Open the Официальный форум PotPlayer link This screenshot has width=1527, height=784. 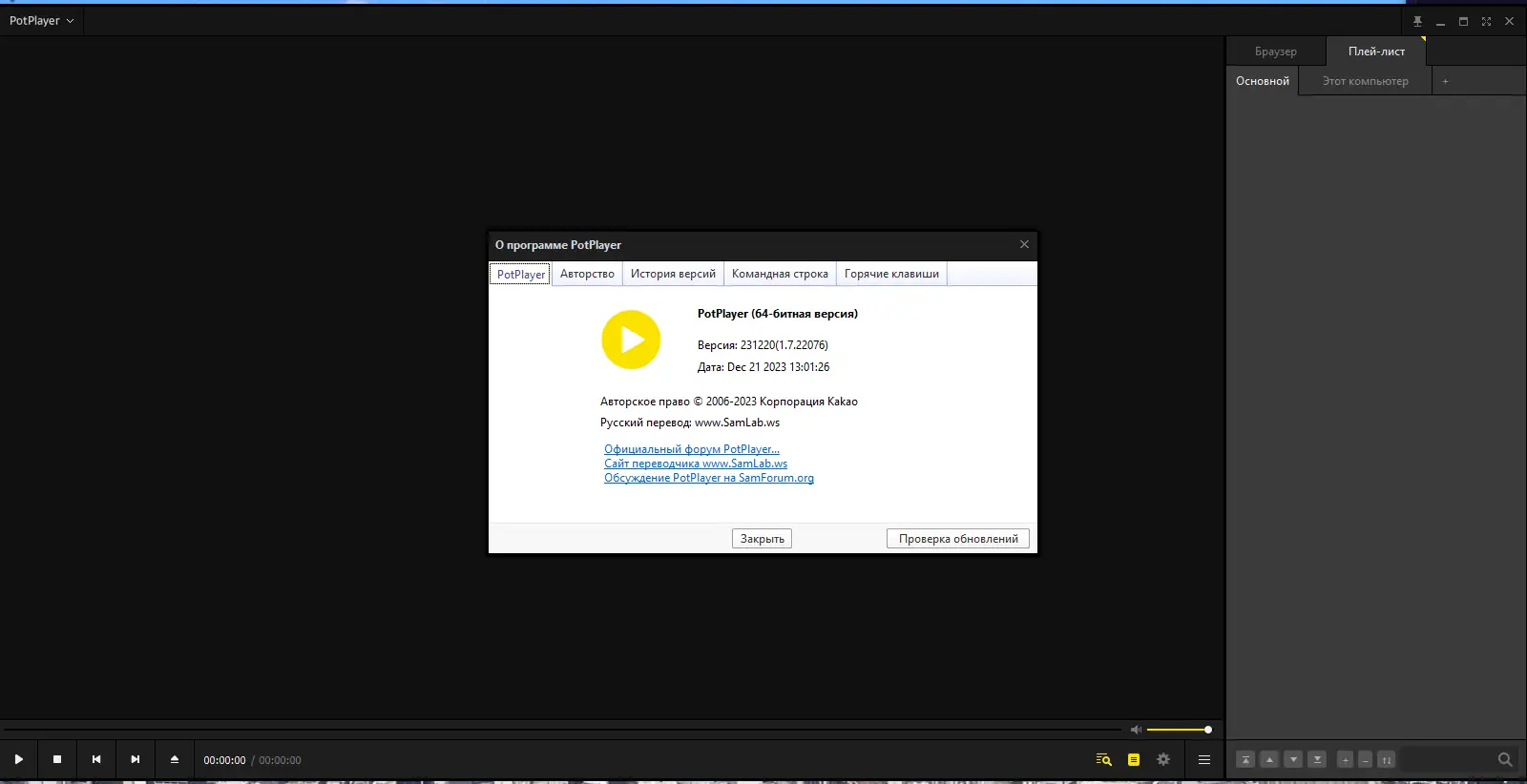pyautogui.click(x=692, y=449)
